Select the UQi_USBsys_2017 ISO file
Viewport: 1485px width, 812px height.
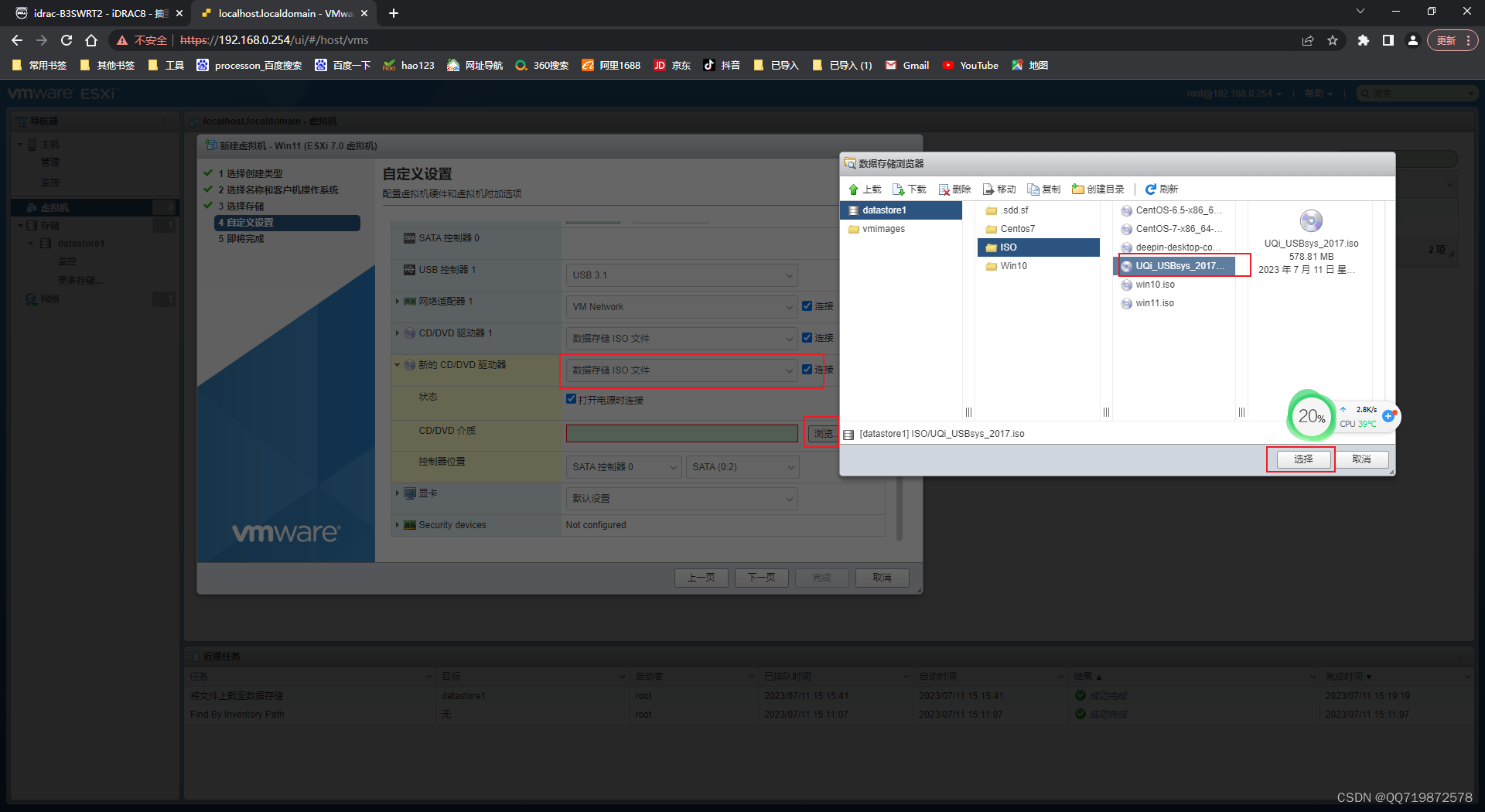(x=1174, y=266)
